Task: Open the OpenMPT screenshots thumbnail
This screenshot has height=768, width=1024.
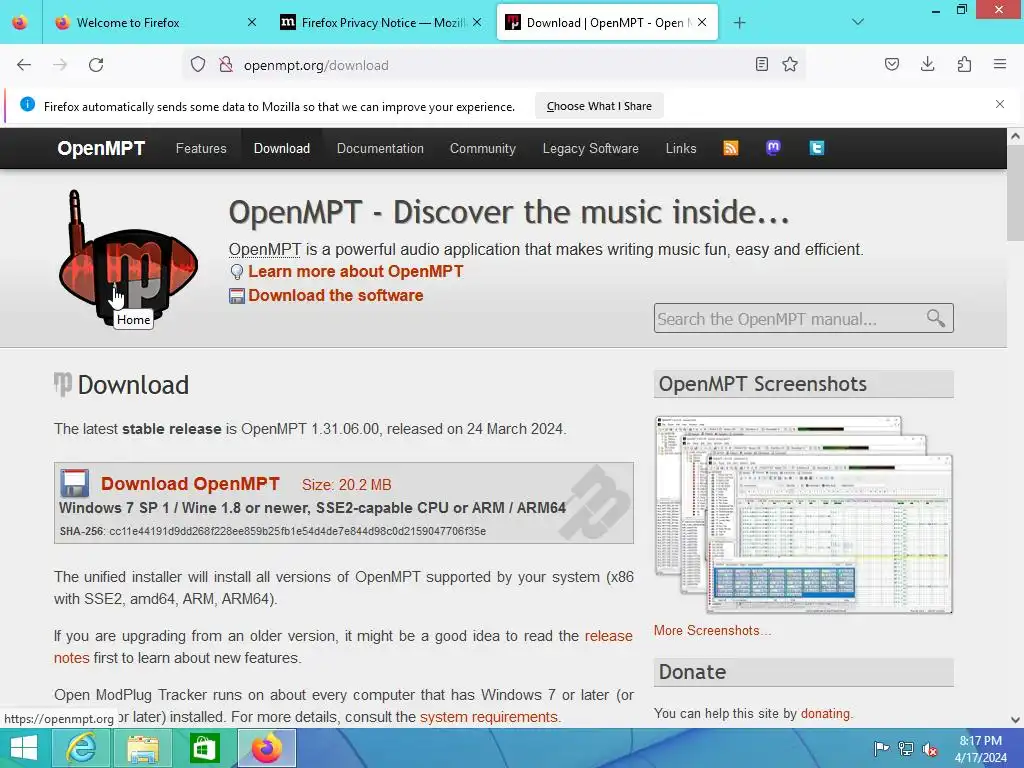Action: click(x=804, y=515)
